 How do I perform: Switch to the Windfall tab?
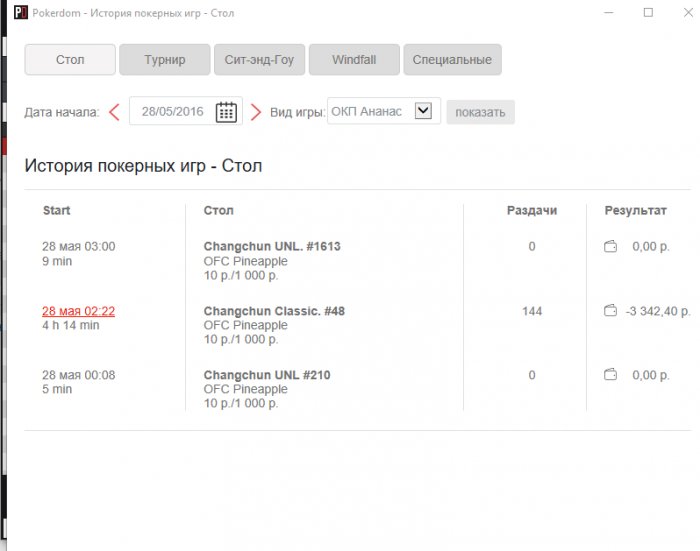pyautogui.click(x=354, y=60)
